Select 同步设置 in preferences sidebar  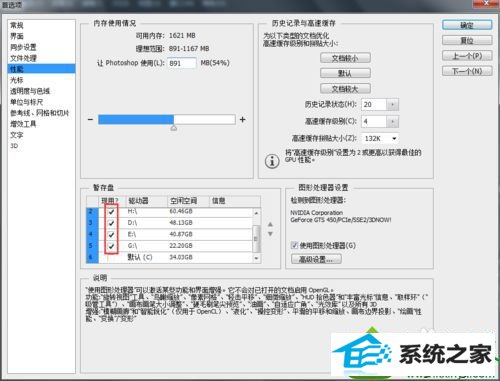(23, 47)
